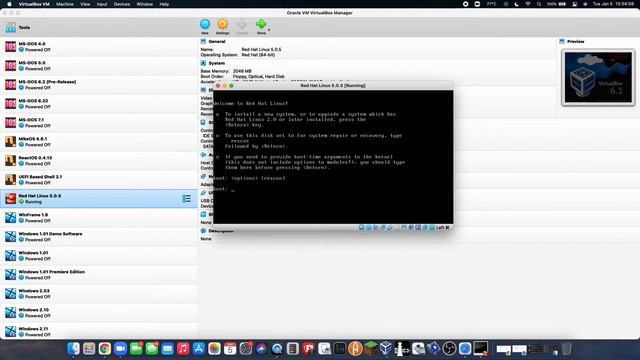
Task: Open Photos from the Dock
Action: click(214, 349)
